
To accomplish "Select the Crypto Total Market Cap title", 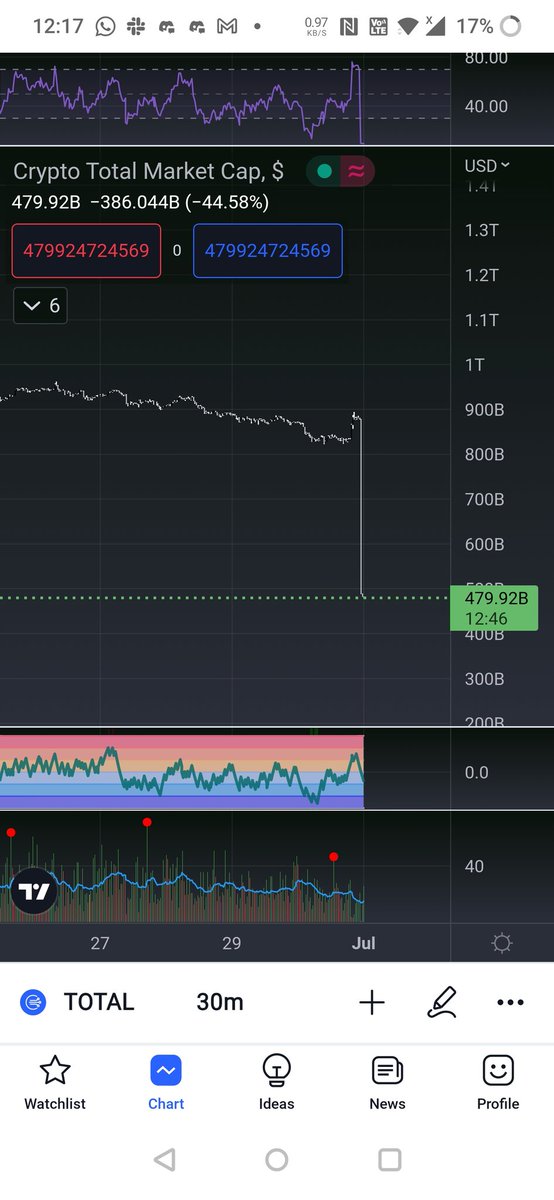I will (149, 171).
